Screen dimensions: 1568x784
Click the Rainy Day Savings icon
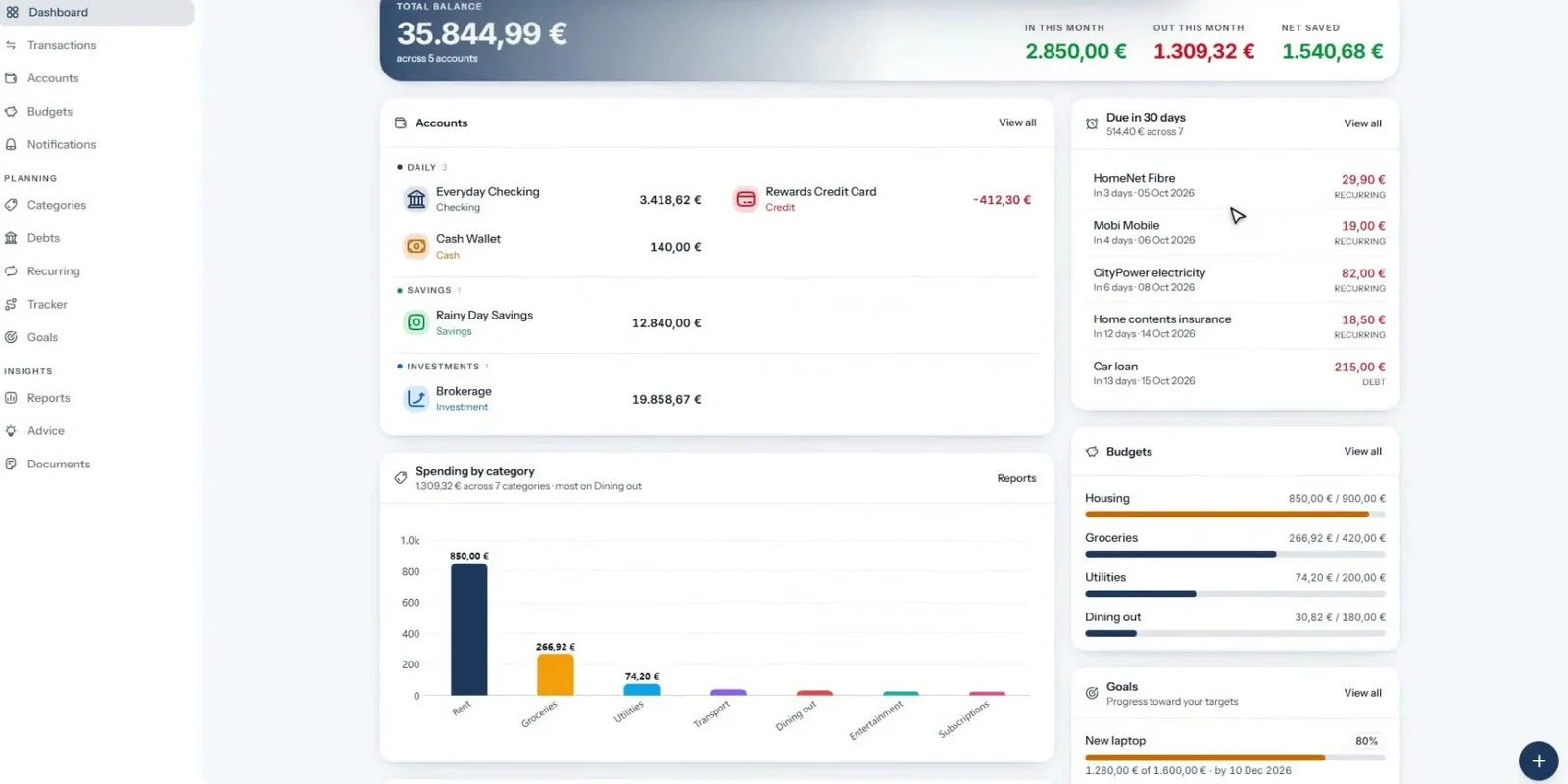[x=416, y=322]
